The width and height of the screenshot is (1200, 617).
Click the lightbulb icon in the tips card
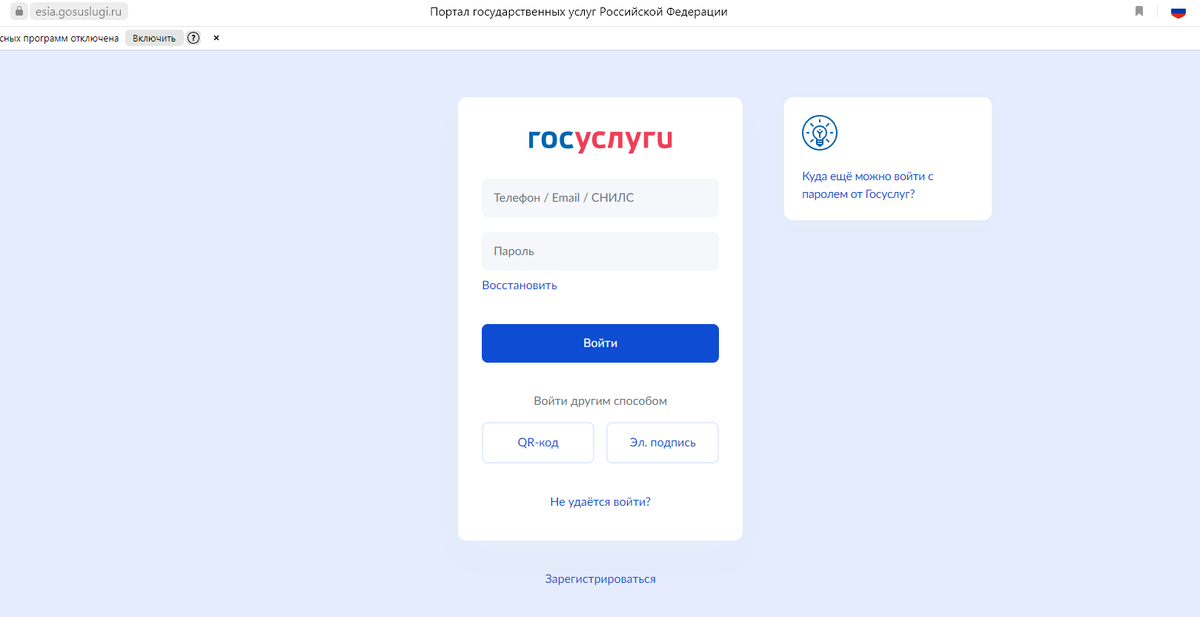coord(819,131)
